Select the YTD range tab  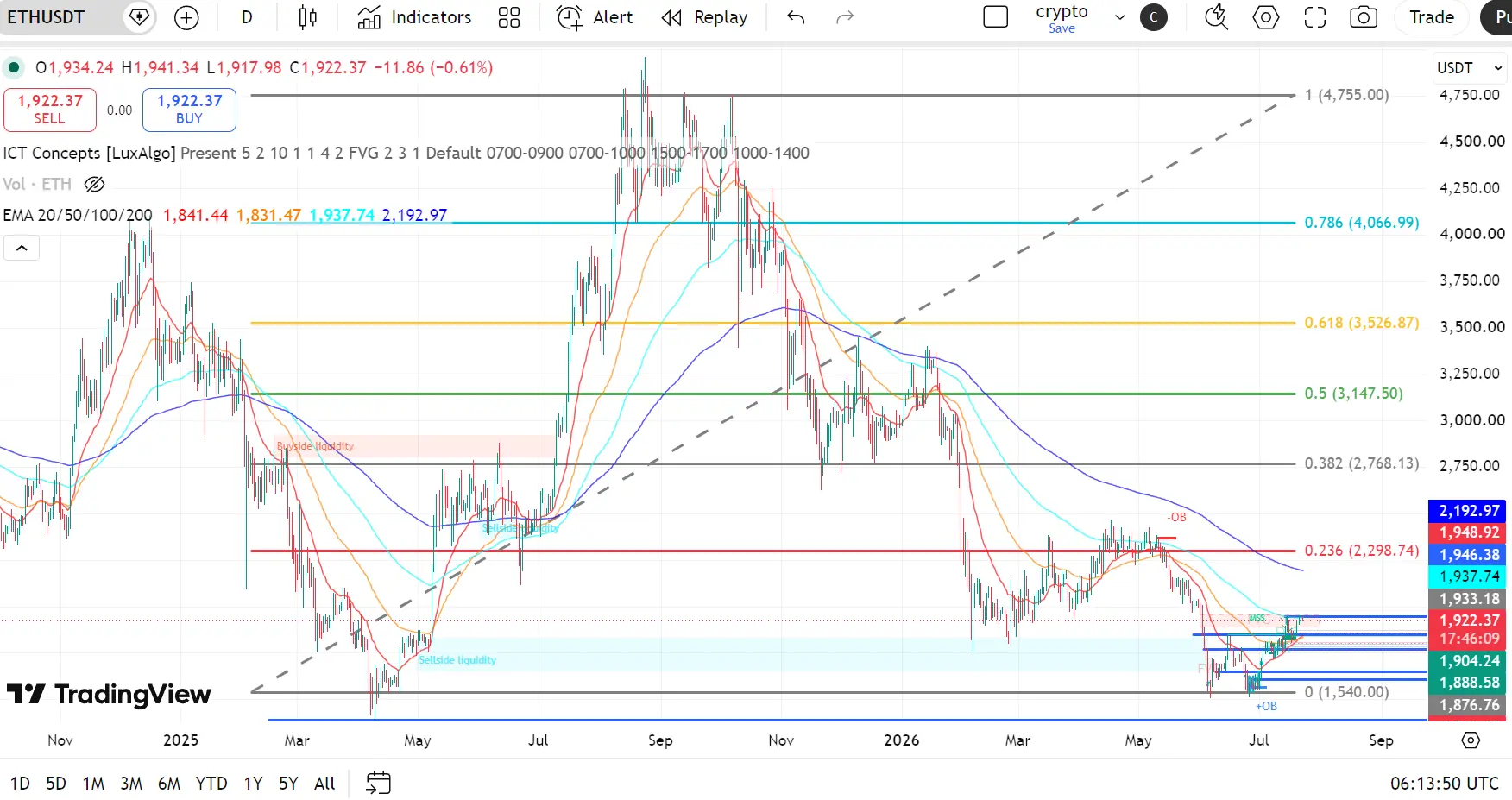tap(211, 784)
